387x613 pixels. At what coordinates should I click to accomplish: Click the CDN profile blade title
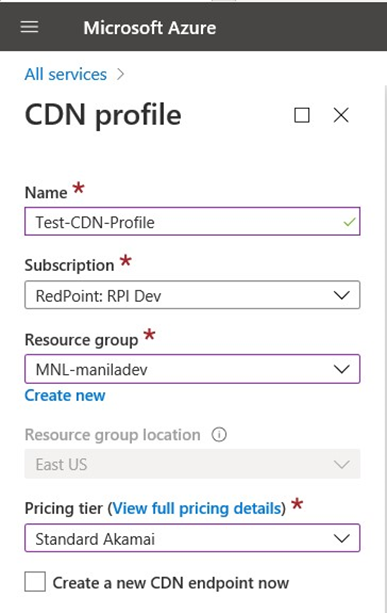pos(103,115)
